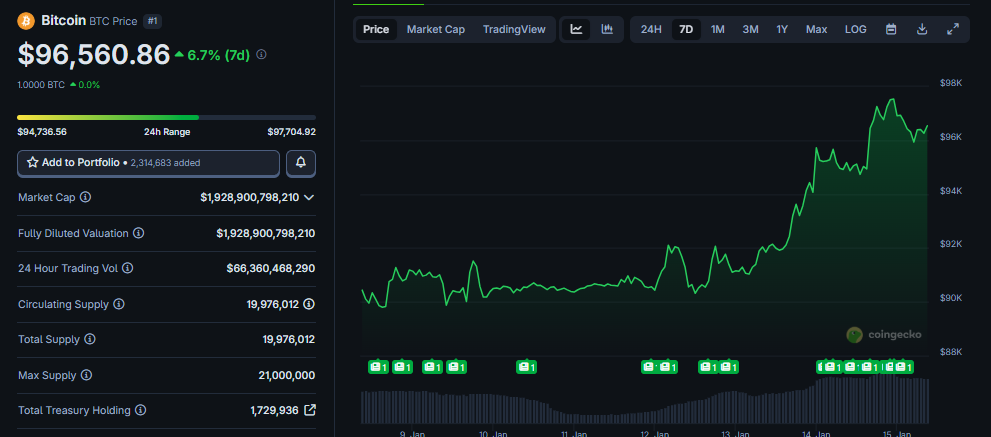Select the 24H time range

point(651,30)
